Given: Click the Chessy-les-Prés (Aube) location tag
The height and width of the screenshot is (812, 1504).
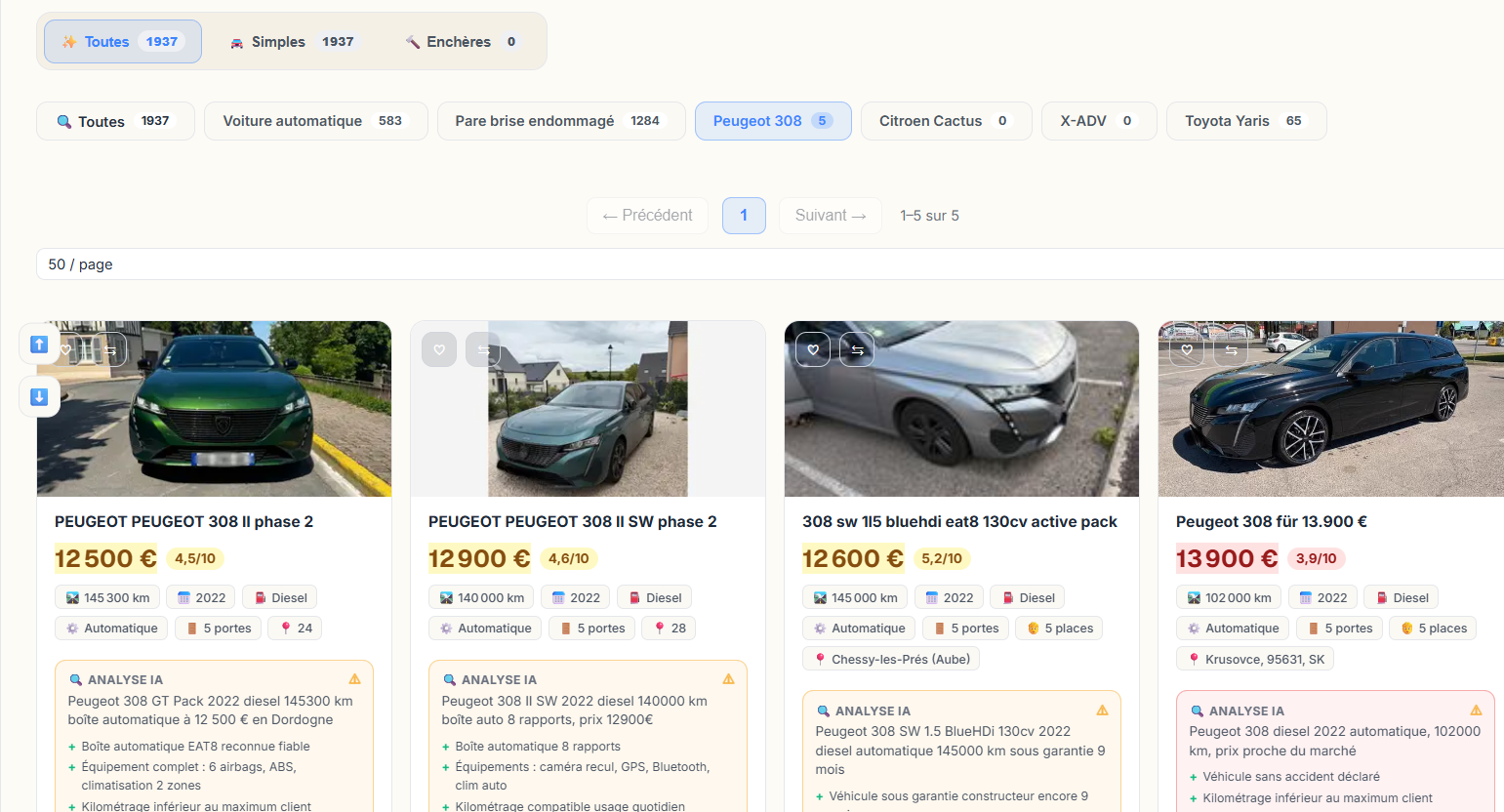Looking at the screenshot, I should coord(891,660).
